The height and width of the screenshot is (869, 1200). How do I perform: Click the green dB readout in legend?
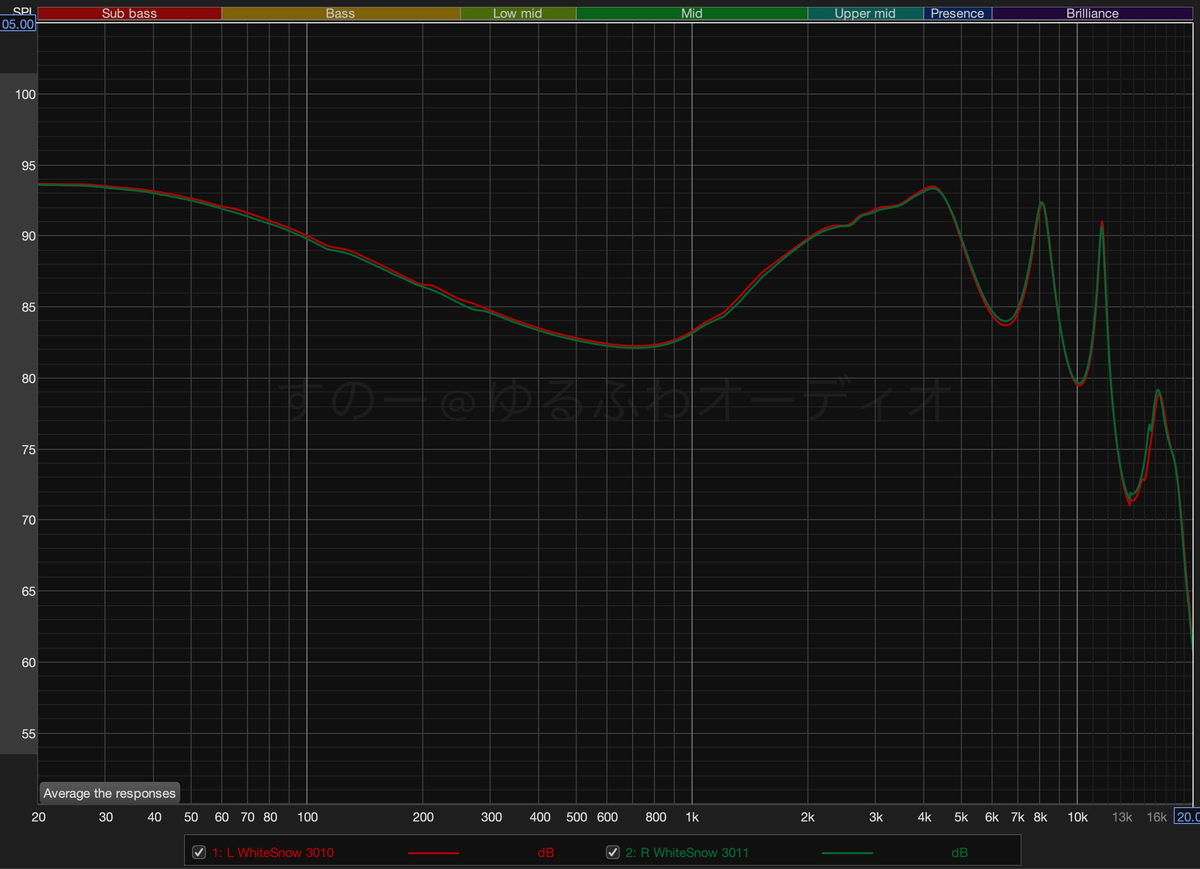click(959, 853)
